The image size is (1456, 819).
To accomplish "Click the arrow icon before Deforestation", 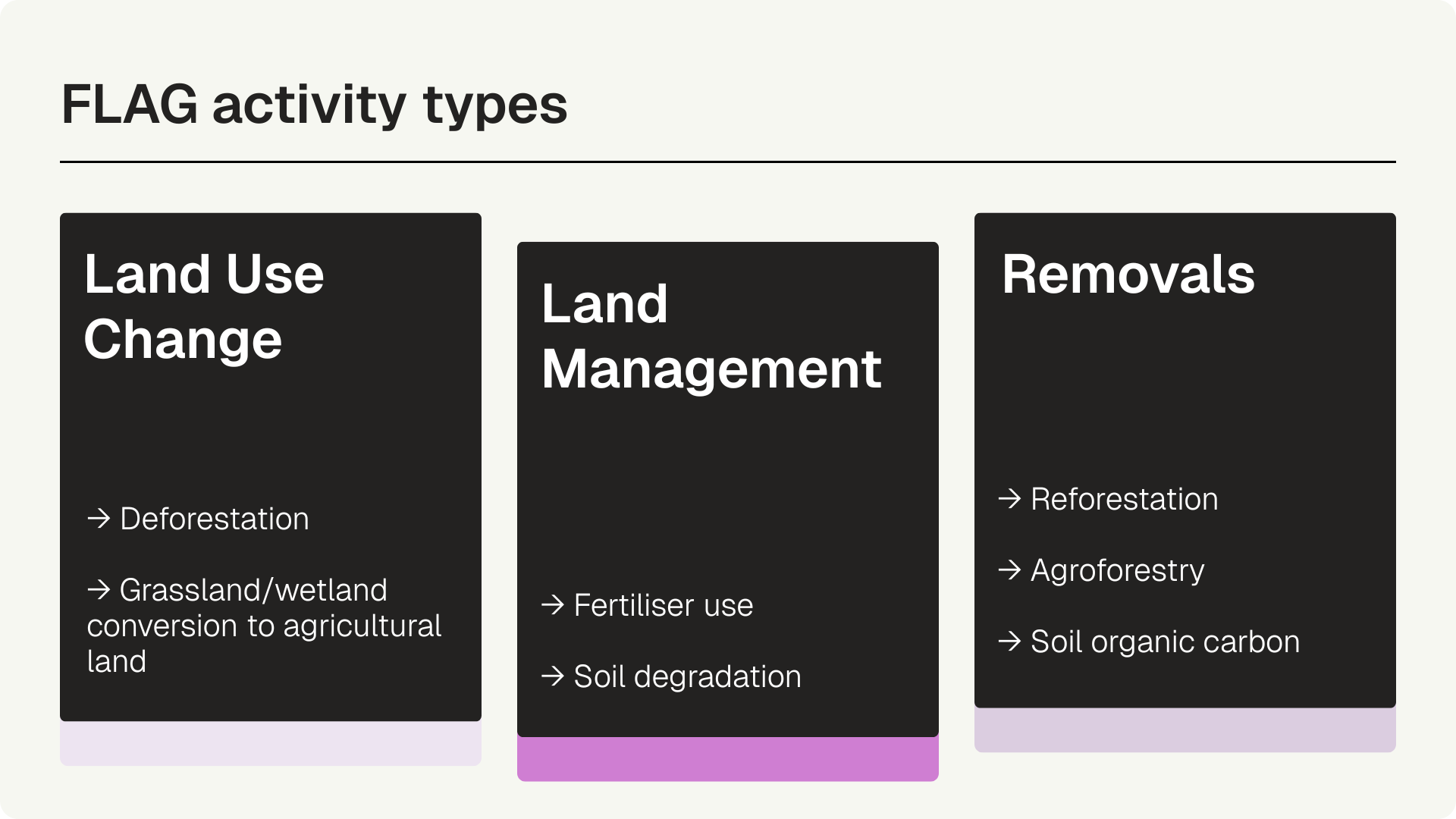I will point(99,519).
